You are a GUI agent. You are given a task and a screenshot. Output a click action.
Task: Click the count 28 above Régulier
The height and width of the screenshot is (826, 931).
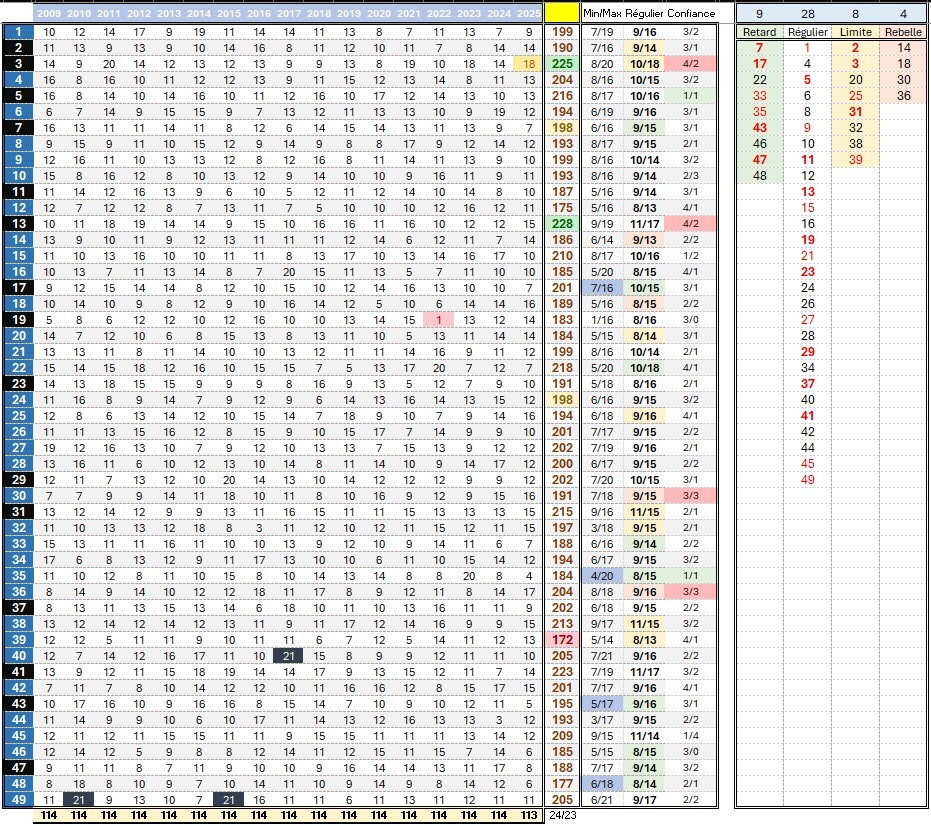(x=808, y=13)
